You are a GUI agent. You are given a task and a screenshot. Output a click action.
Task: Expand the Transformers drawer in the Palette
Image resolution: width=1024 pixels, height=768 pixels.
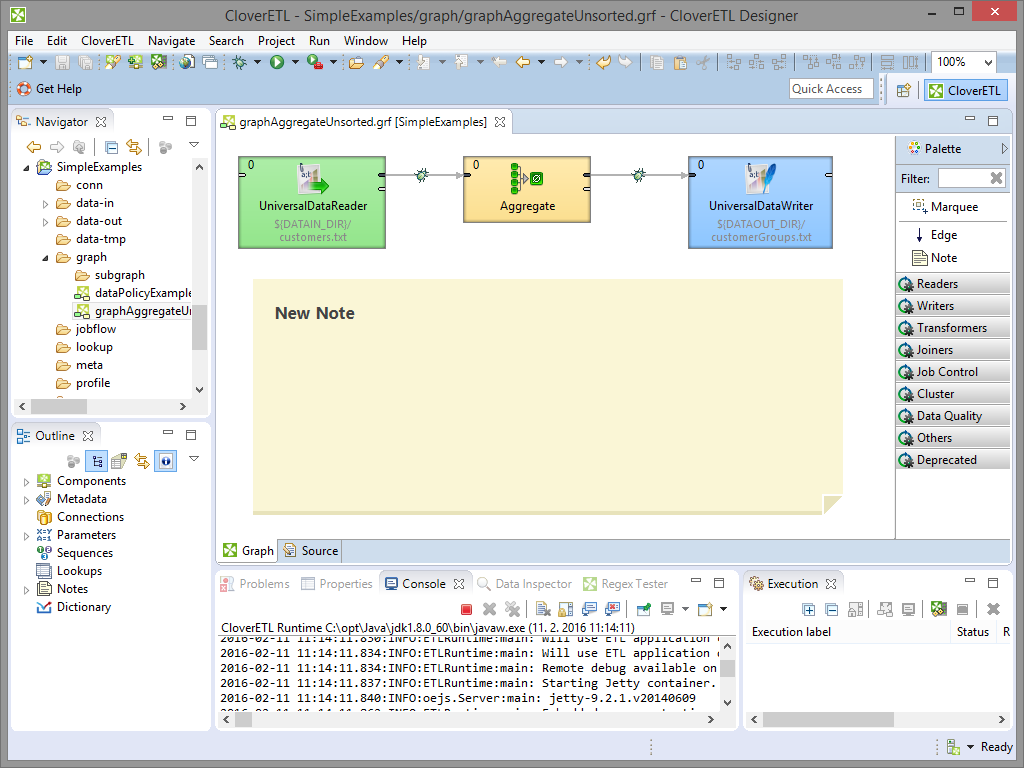coord(952,328)
